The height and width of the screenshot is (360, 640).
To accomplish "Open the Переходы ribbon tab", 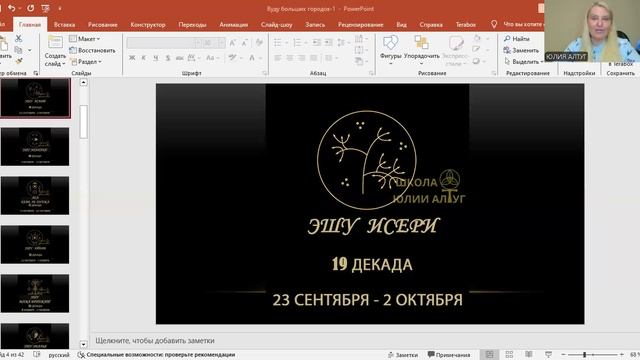I will point(192,24).
